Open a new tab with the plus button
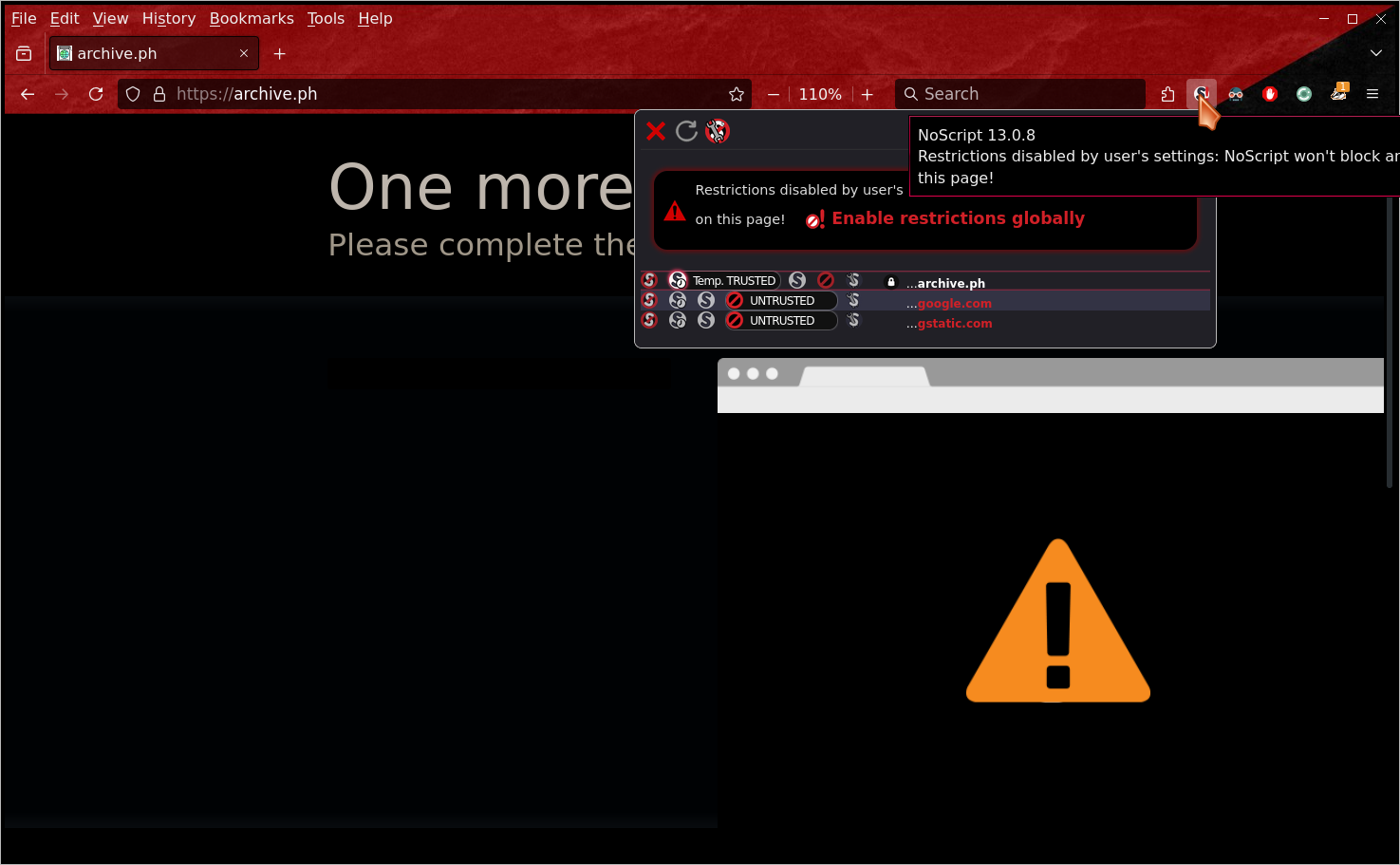 coord(279,54)
